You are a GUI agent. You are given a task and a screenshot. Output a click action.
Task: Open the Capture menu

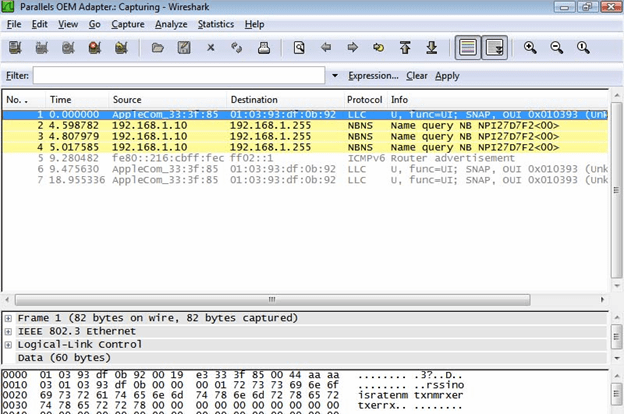click(x=128, y=24)
